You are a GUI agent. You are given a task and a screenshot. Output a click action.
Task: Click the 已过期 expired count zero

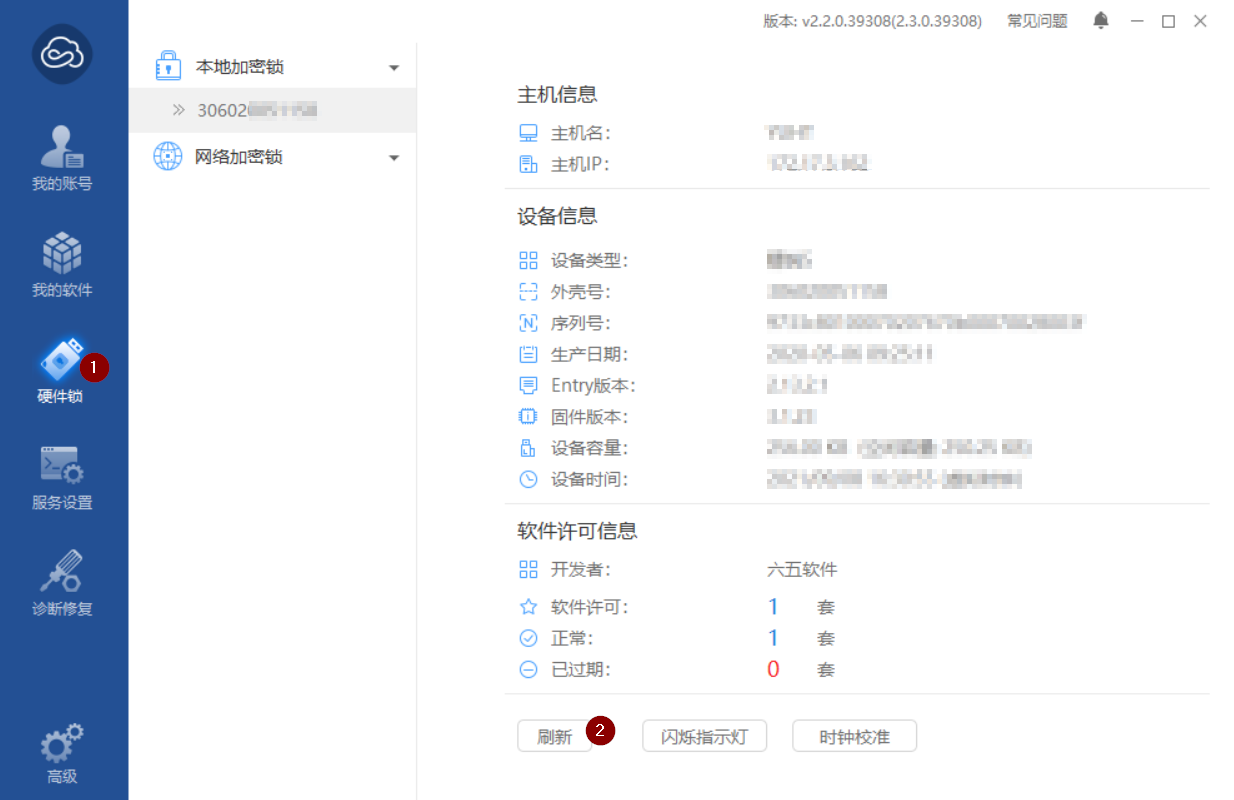pos(773,669)
